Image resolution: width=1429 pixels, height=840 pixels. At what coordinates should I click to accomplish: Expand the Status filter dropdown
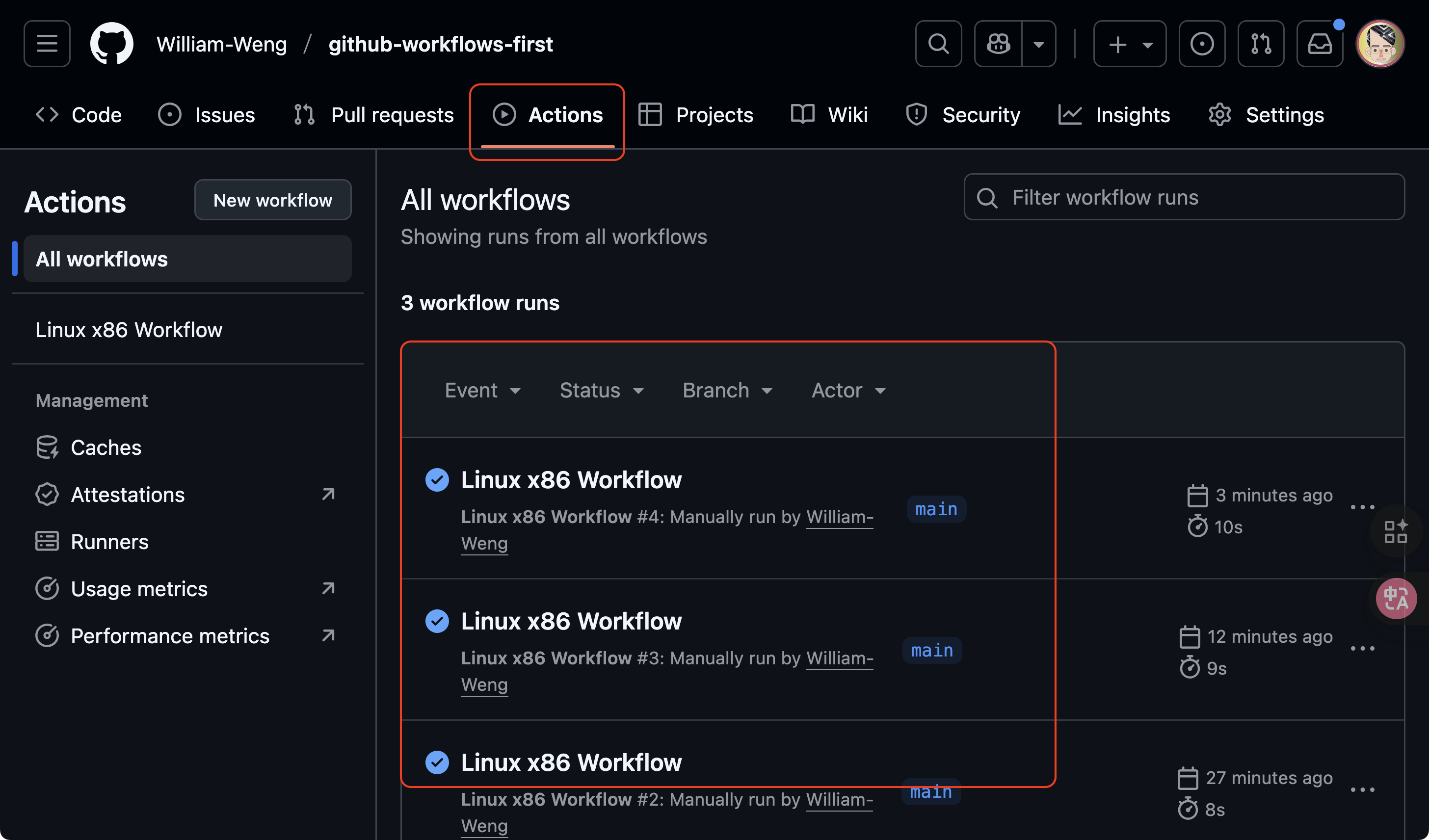point(602,391)
